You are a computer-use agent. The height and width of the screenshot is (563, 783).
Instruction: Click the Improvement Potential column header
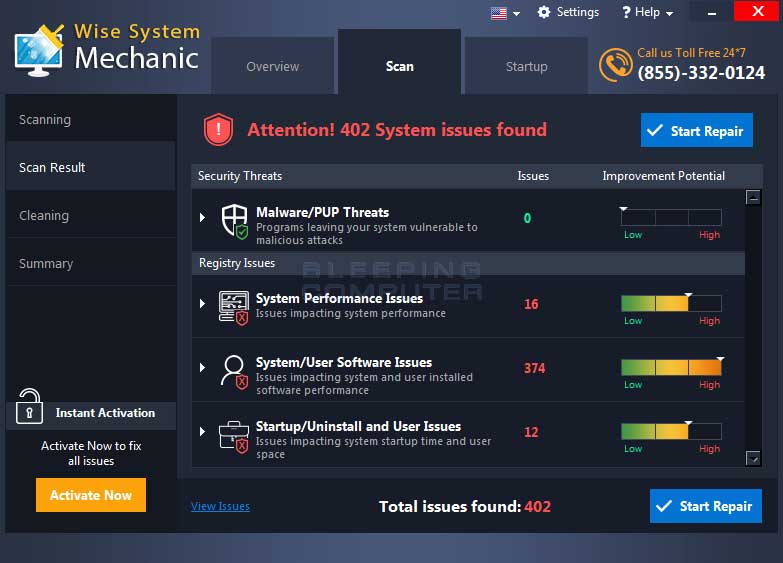pos(664,176)
